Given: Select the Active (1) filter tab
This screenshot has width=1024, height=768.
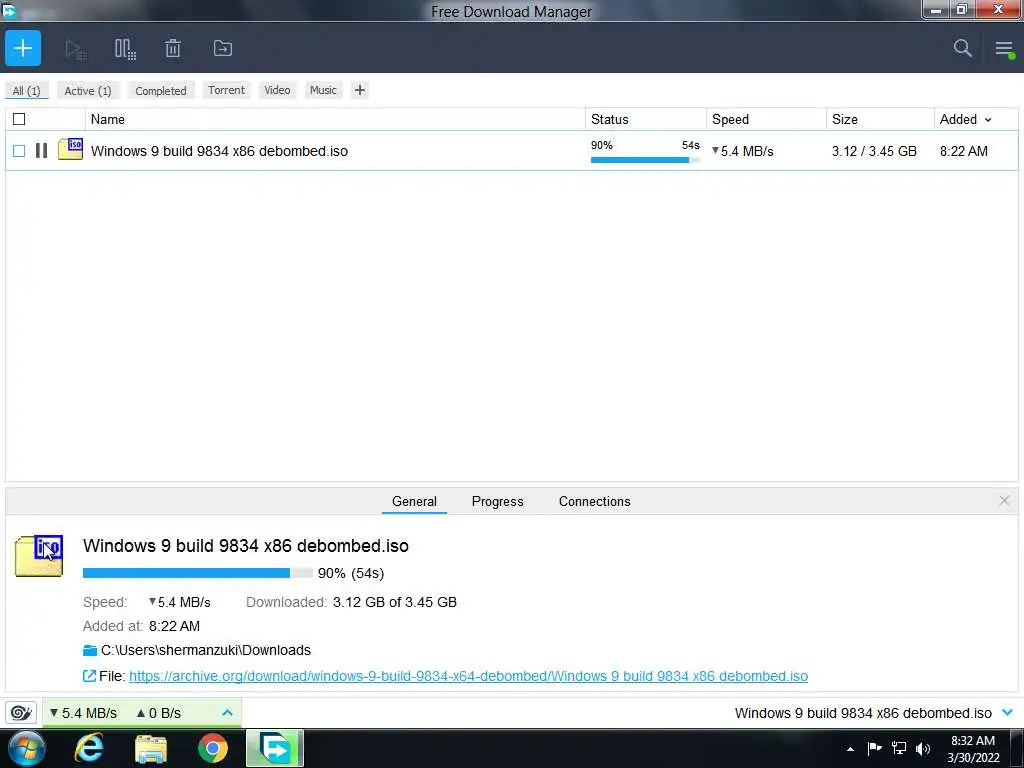Looking at the screenshot, I should pyautogui.click(x=88, y=91).
